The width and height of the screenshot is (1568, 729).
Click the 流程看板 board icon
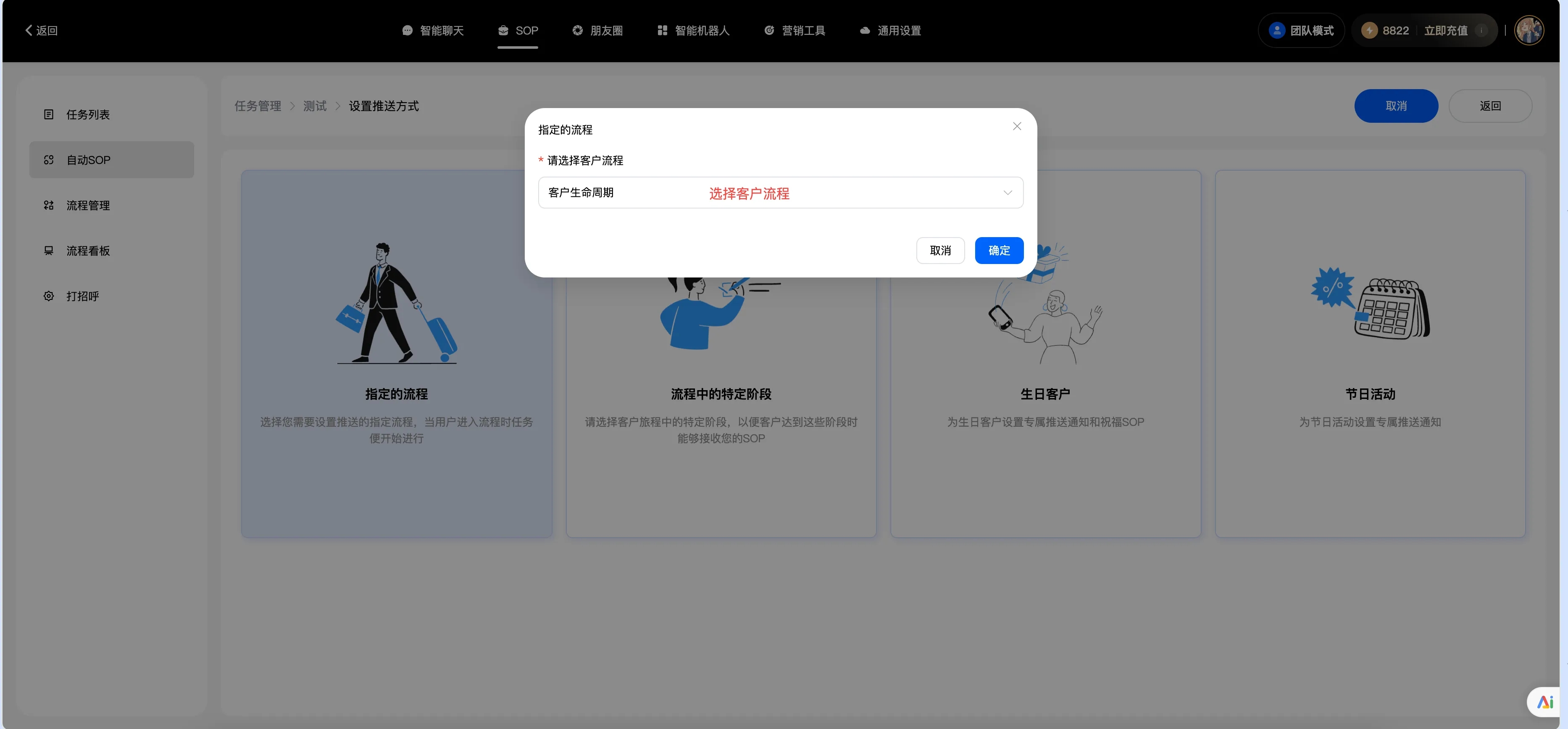coord(49,251)
